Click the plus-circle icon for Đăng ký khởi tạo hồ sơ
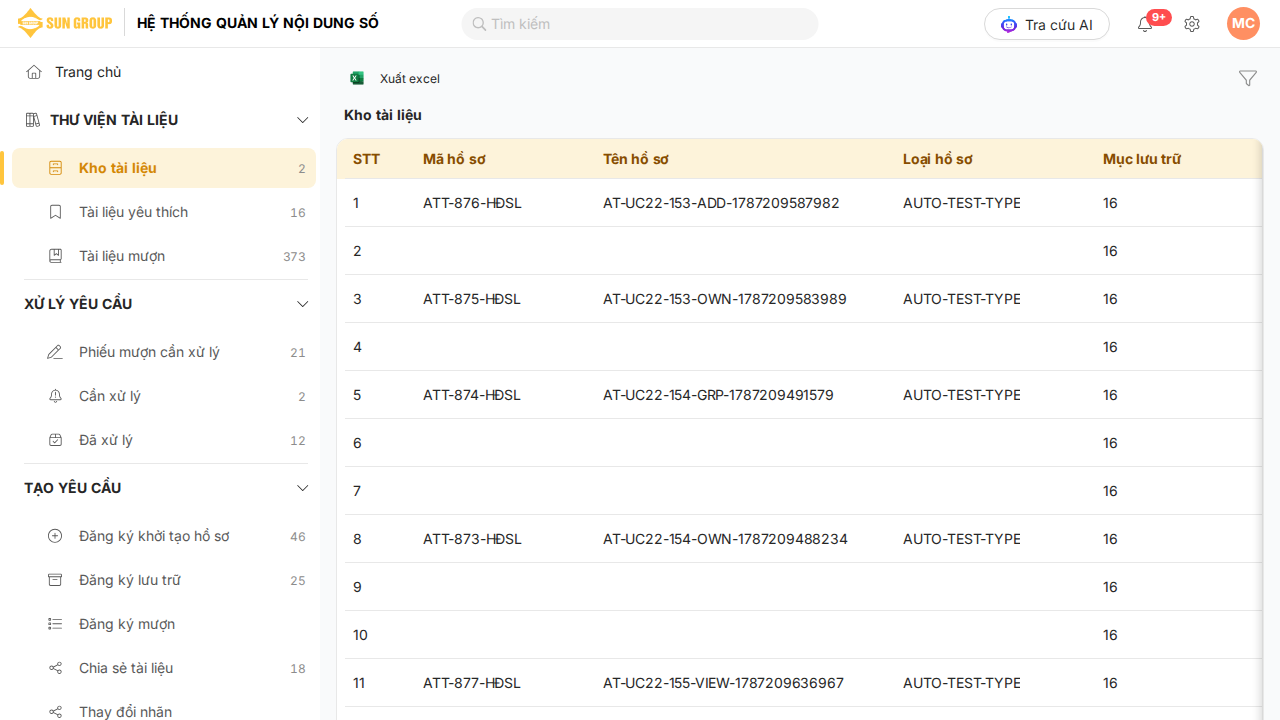 click(56, 536)
